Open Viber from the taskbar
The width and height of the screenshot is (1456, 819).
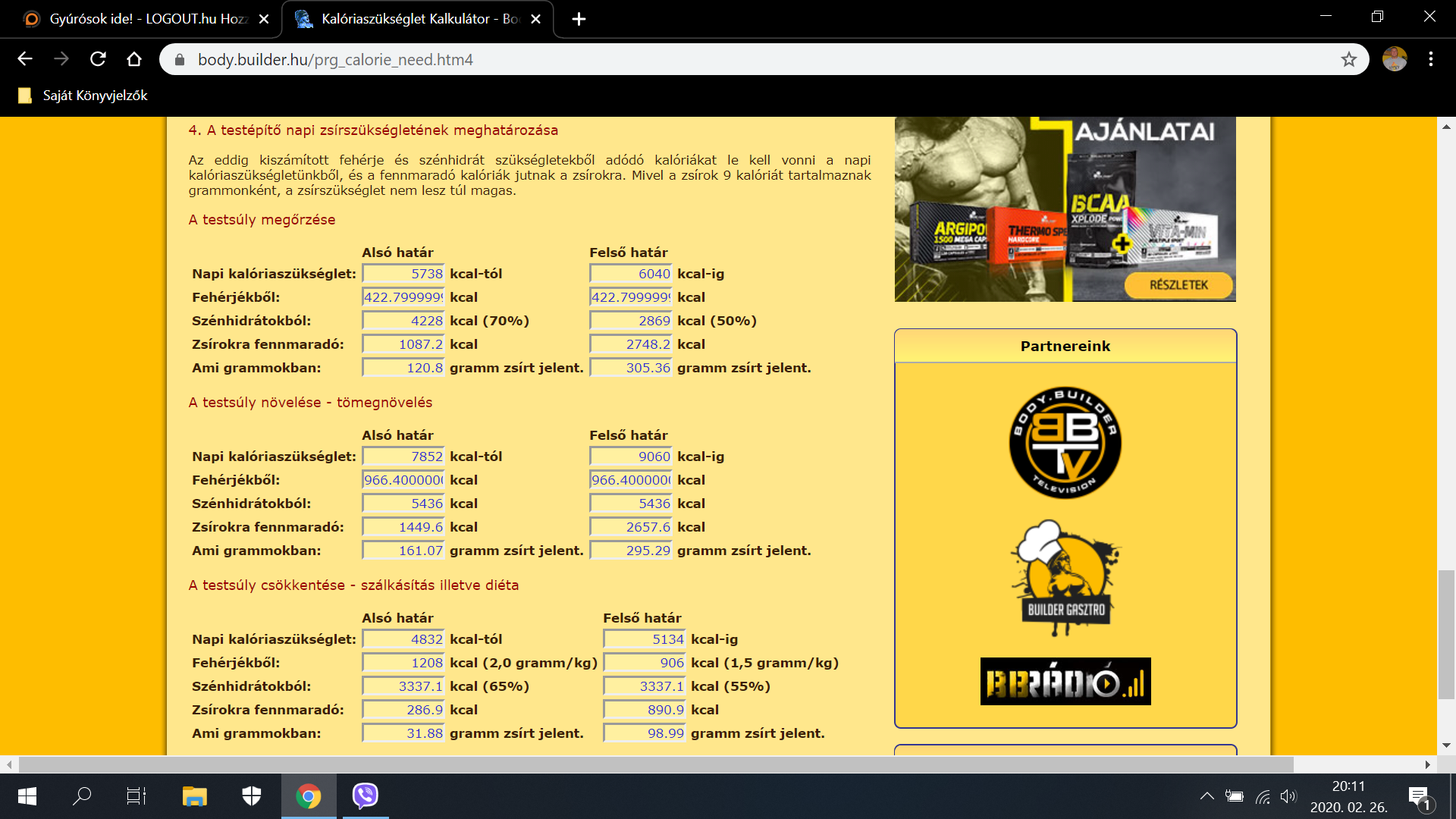pyautogui.click(x=366, y=795)
